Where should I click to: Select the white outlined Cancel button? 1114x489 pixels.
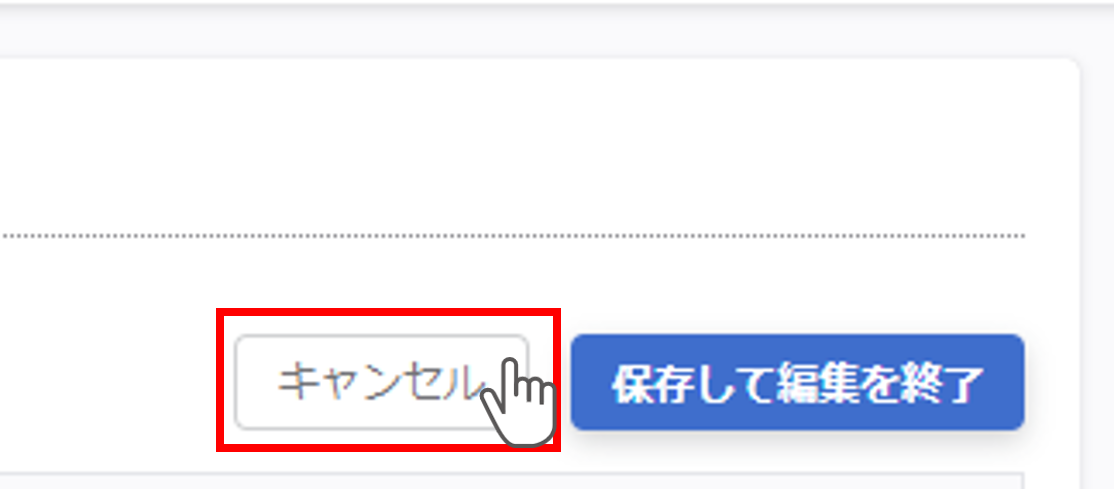[382, 382]
